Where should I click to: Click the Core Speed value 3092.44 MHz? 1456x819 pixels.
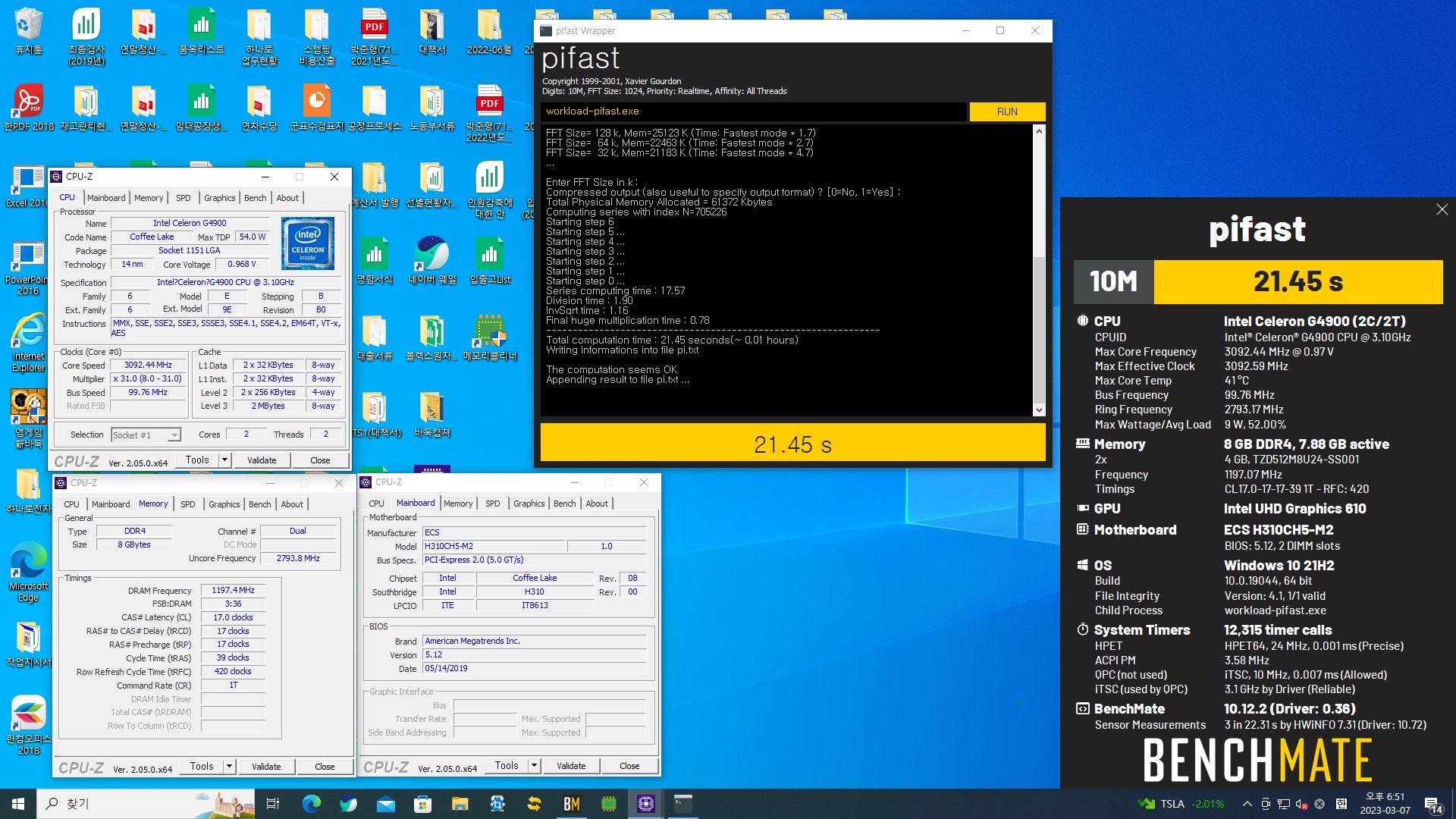coord(148,365)
